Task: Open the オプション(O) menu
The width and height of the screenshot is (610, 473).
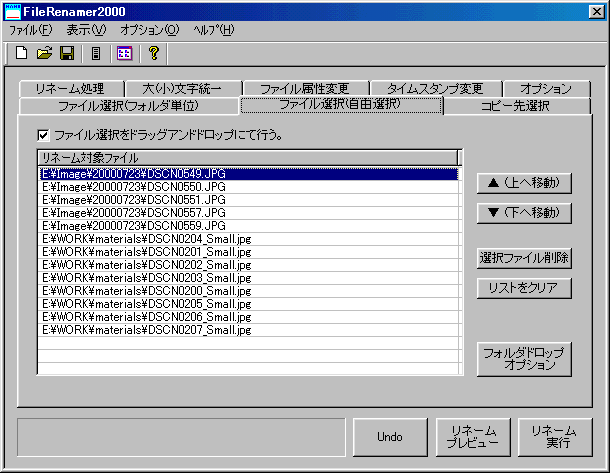Action: coord(149,30)
